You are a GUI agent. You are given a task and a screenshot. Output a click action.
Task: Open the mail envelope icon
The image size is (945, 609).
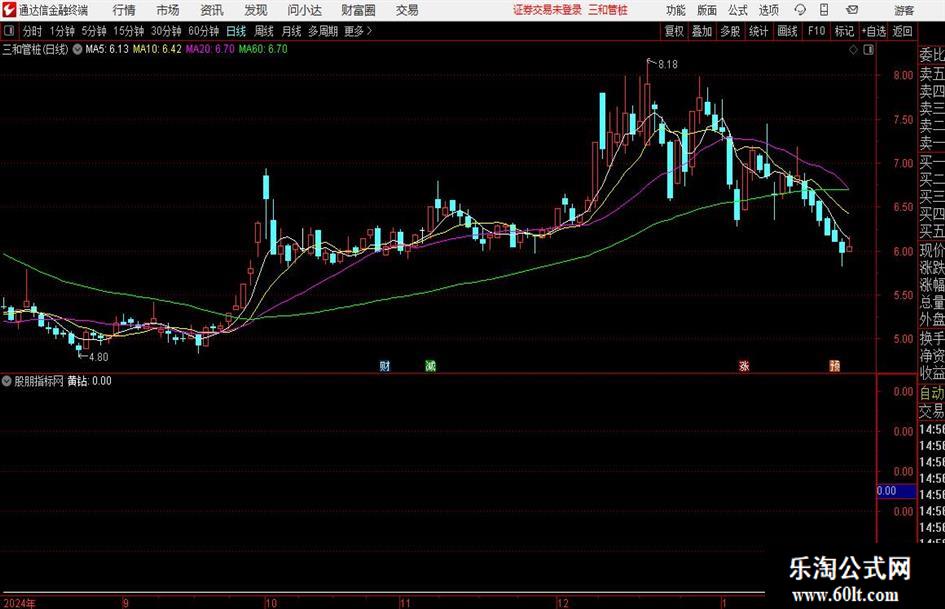pos(852,10)
